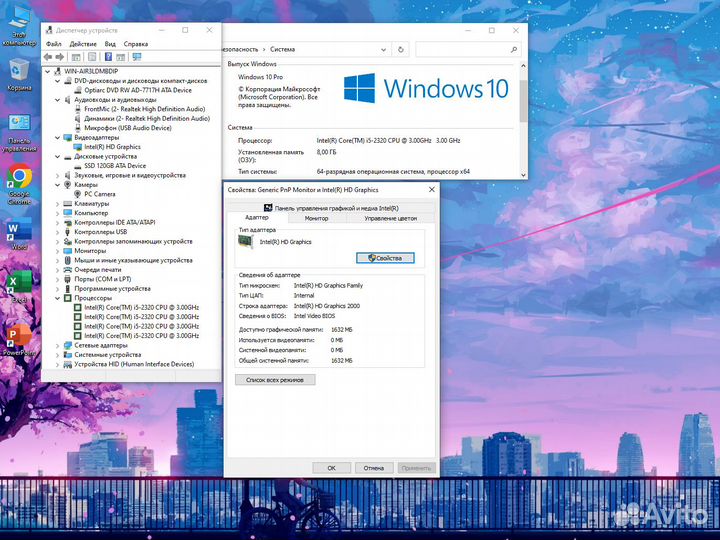Screen dimensions: 720x540
Task: Click the refresh icon in System window address bar
Action: click(x=400, y=50)
